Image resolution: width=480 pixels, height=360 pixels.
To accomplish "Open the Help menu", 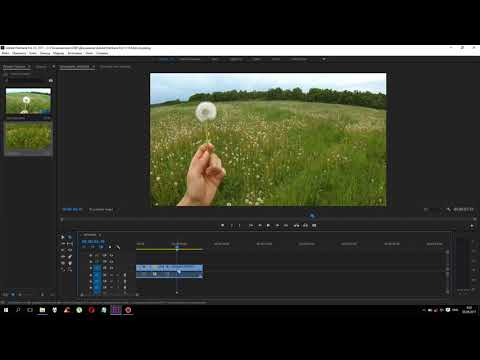I will (102, 53).
